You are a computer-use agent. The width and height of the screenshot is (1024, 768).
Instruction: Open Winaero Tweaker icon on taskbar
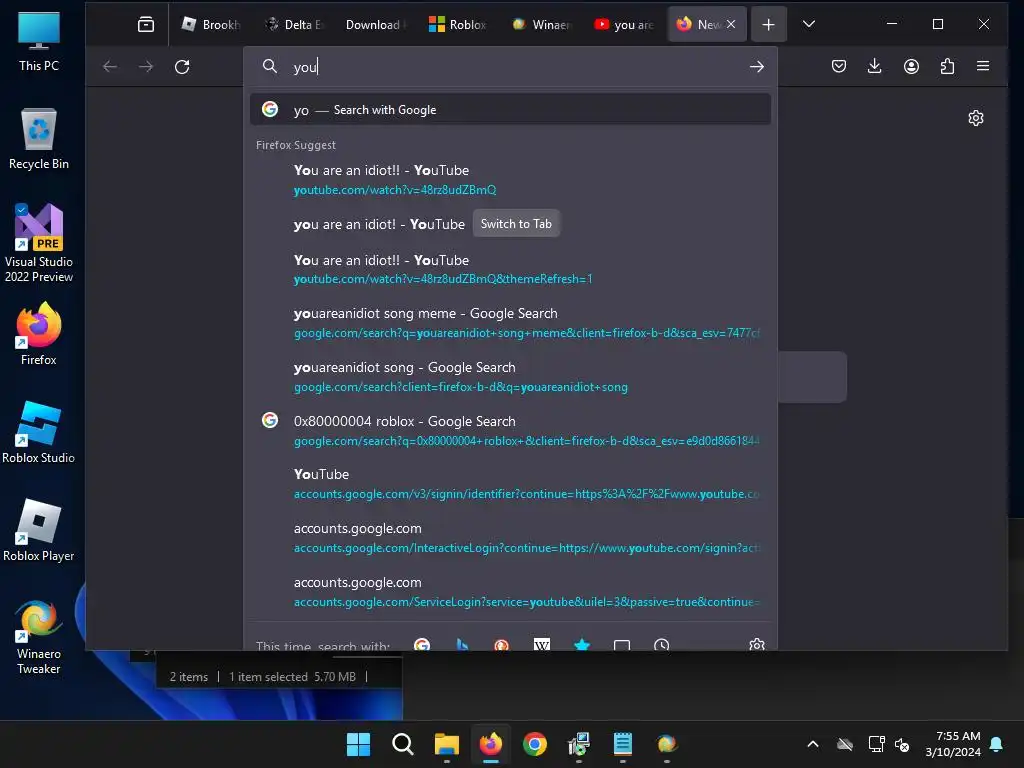[667, 744]
